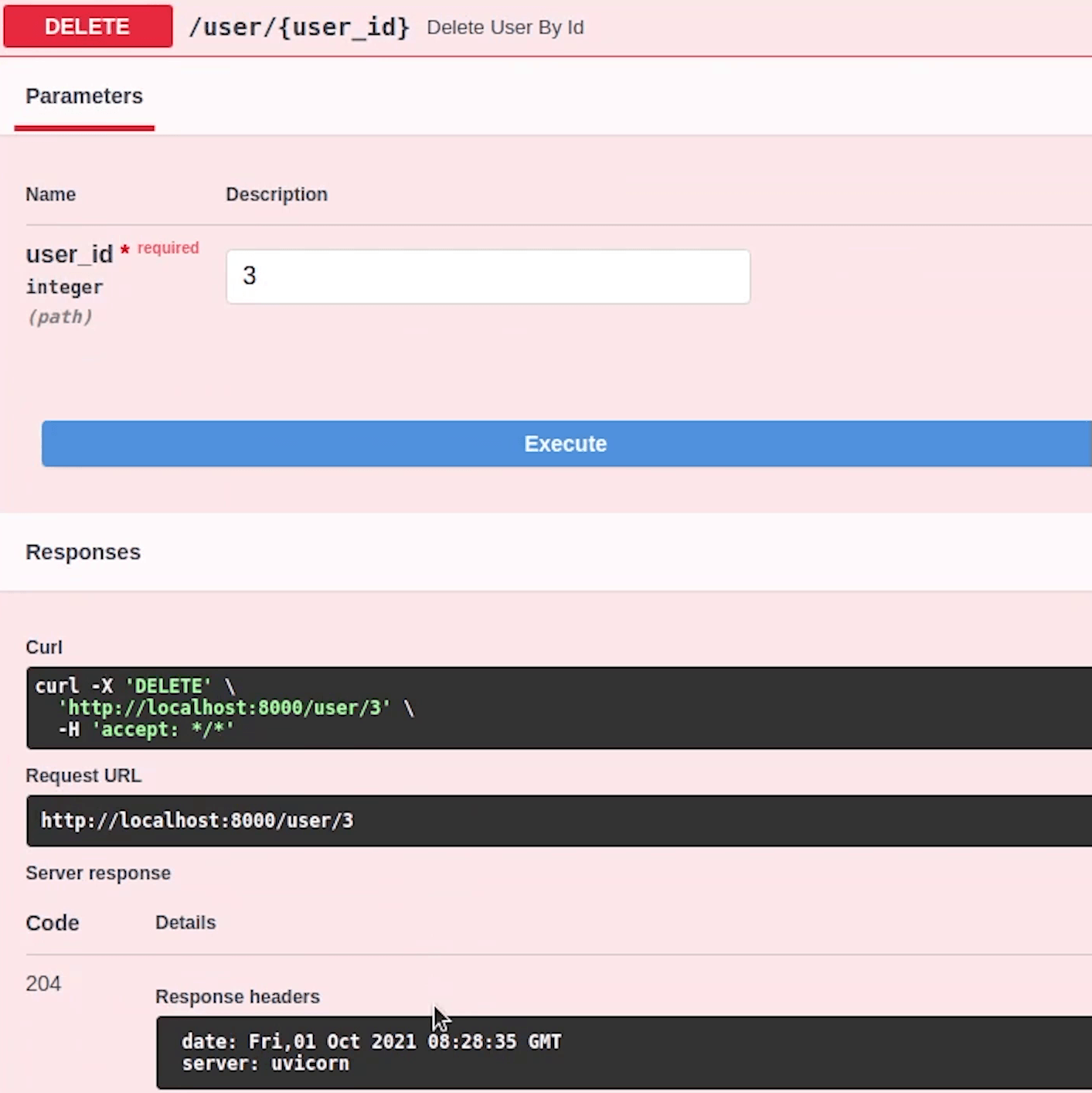
Task: Click the localhost URL inside the curl command
Action: click(224, 708)
